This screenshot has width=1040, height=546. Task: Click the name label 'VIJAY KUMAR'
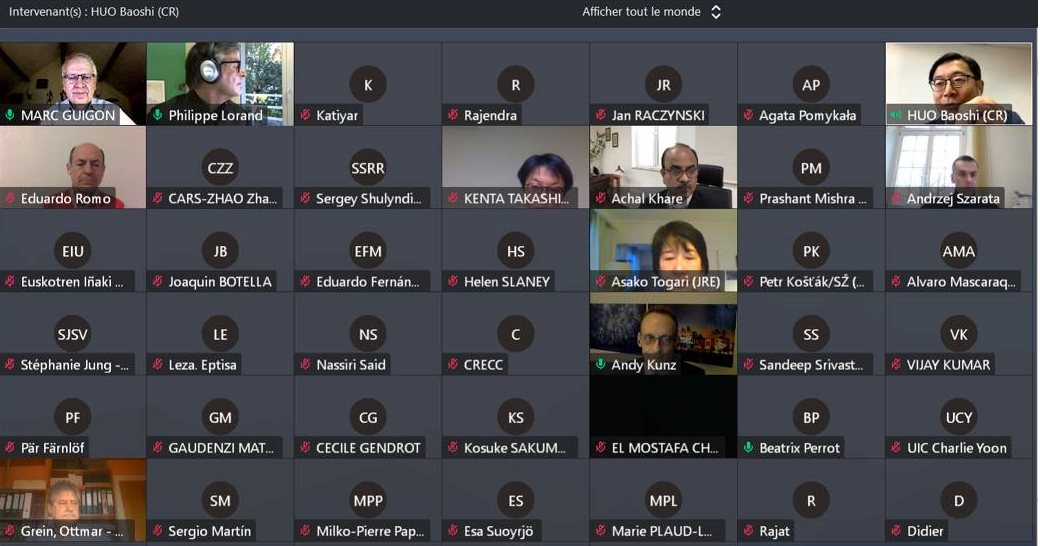(x=949, y=365)
